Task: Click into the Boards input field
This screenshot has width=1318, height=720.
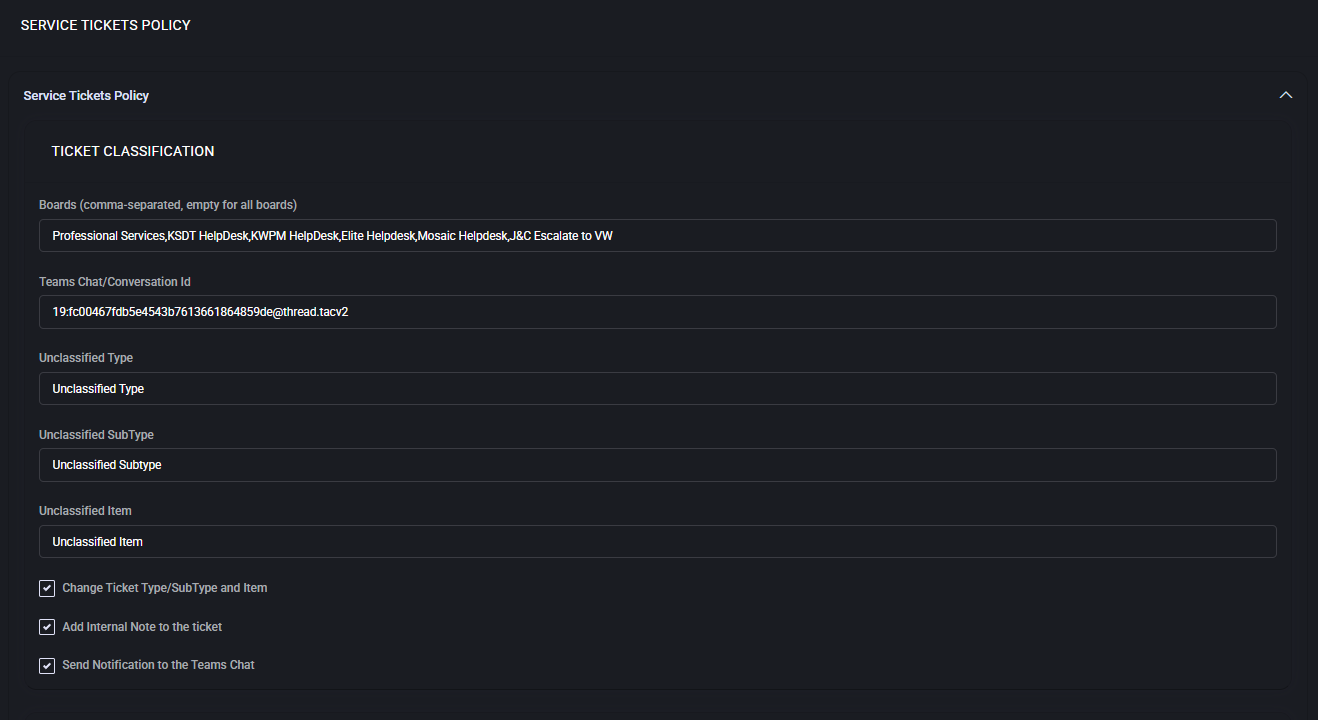Action: pyautogui.click(x=657, y=236)
